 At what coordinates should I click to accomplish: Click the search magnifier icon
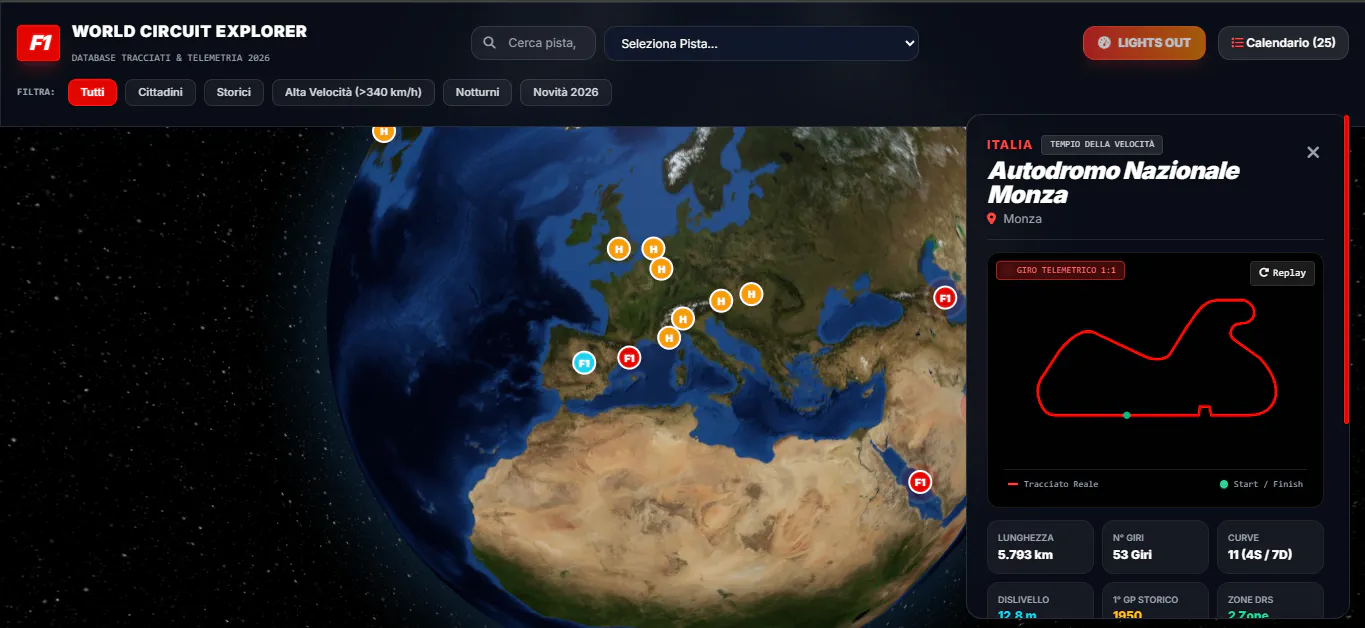(490, 43)
